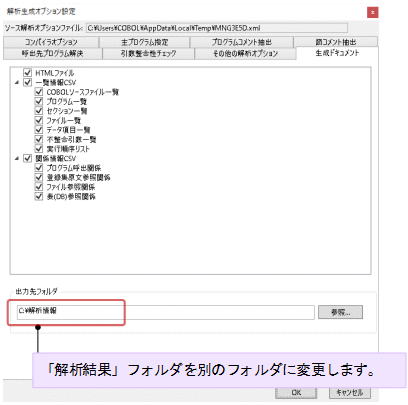Click the 参照... browse button
408x405 pixels.
[x=340, y=312]
